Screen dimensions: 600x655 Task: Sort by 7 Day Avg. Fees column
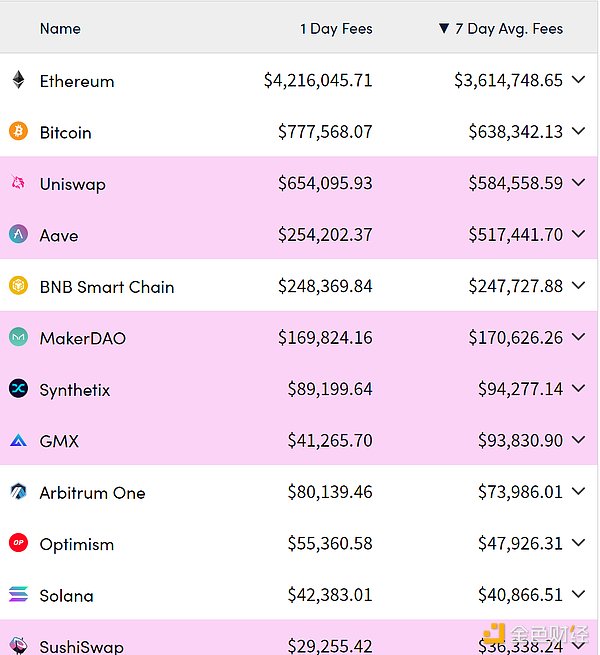click(x=508, y=28)
